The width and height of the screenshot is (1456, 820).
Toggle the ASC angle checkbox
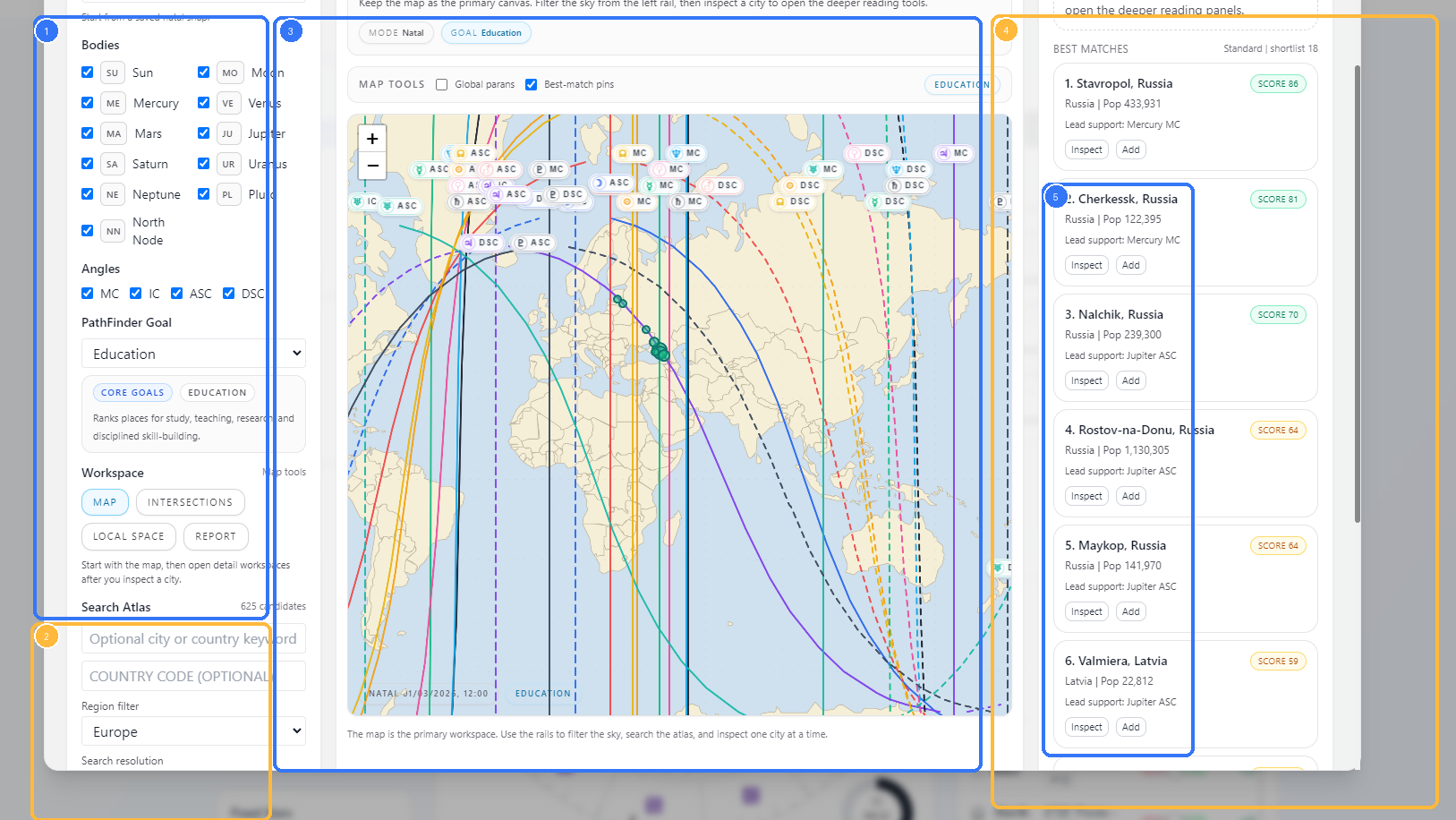coord(176,294)
